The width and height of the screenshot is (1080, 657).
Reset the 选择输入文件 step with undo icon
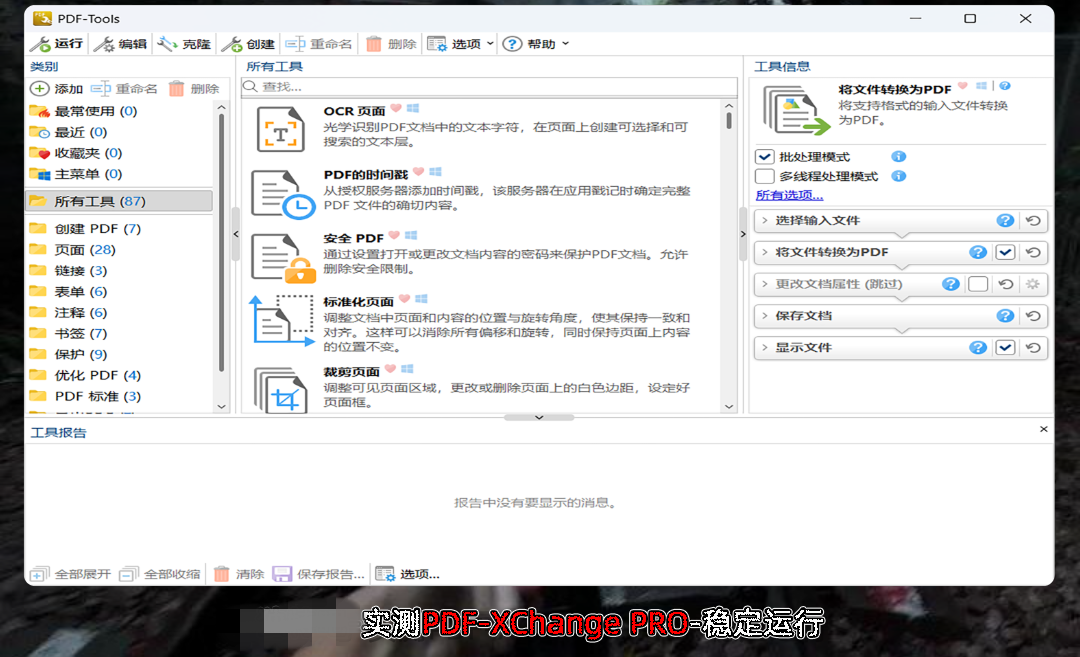tap(1033, 220)
